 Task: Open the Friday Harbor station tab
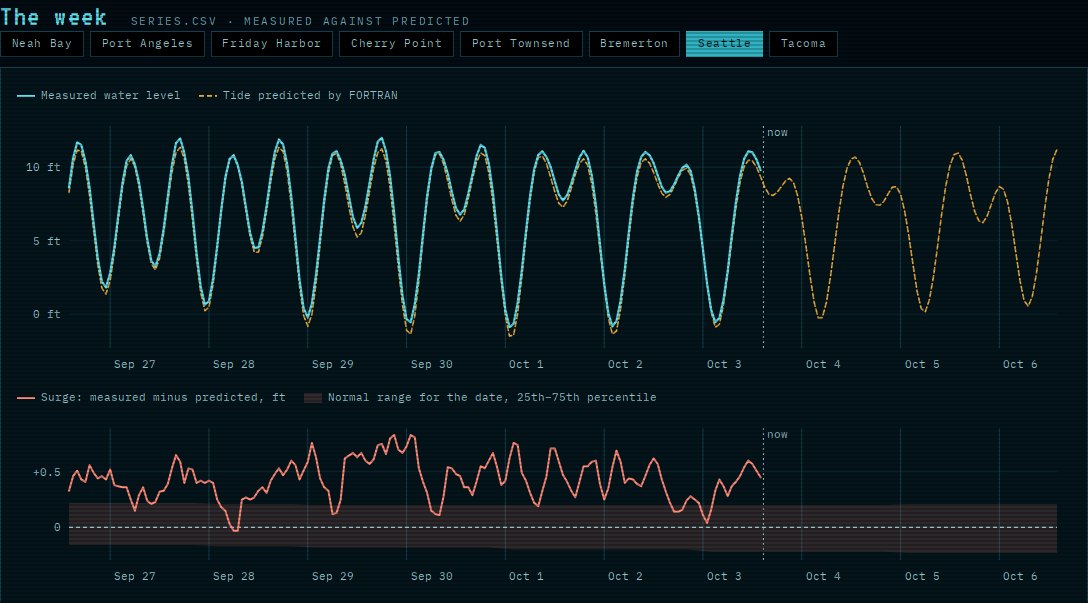pyautogui.click(x=271, y=44)
